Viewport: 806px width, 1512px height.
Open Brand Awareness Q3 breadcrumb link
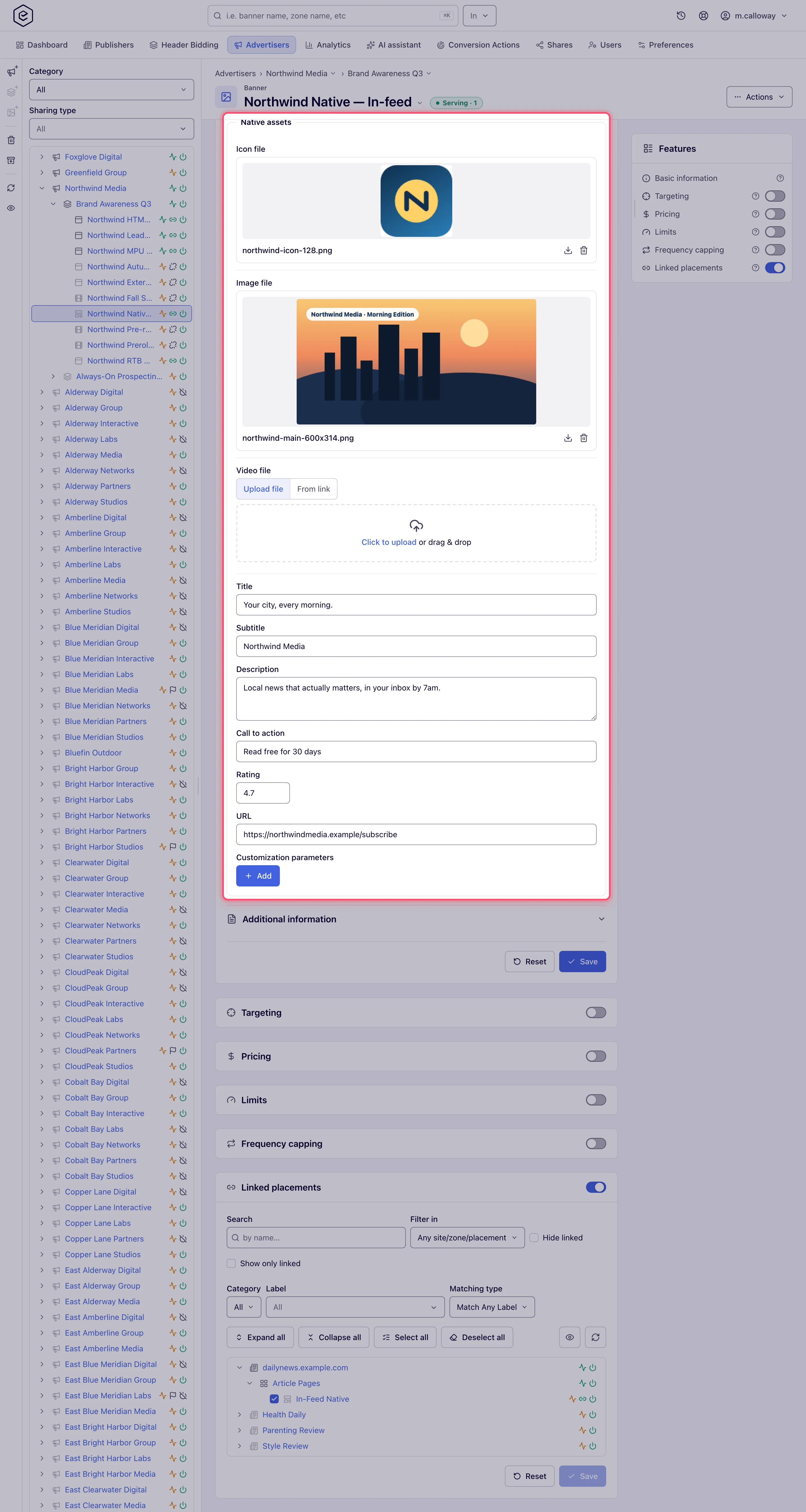[x=385, y=73]
